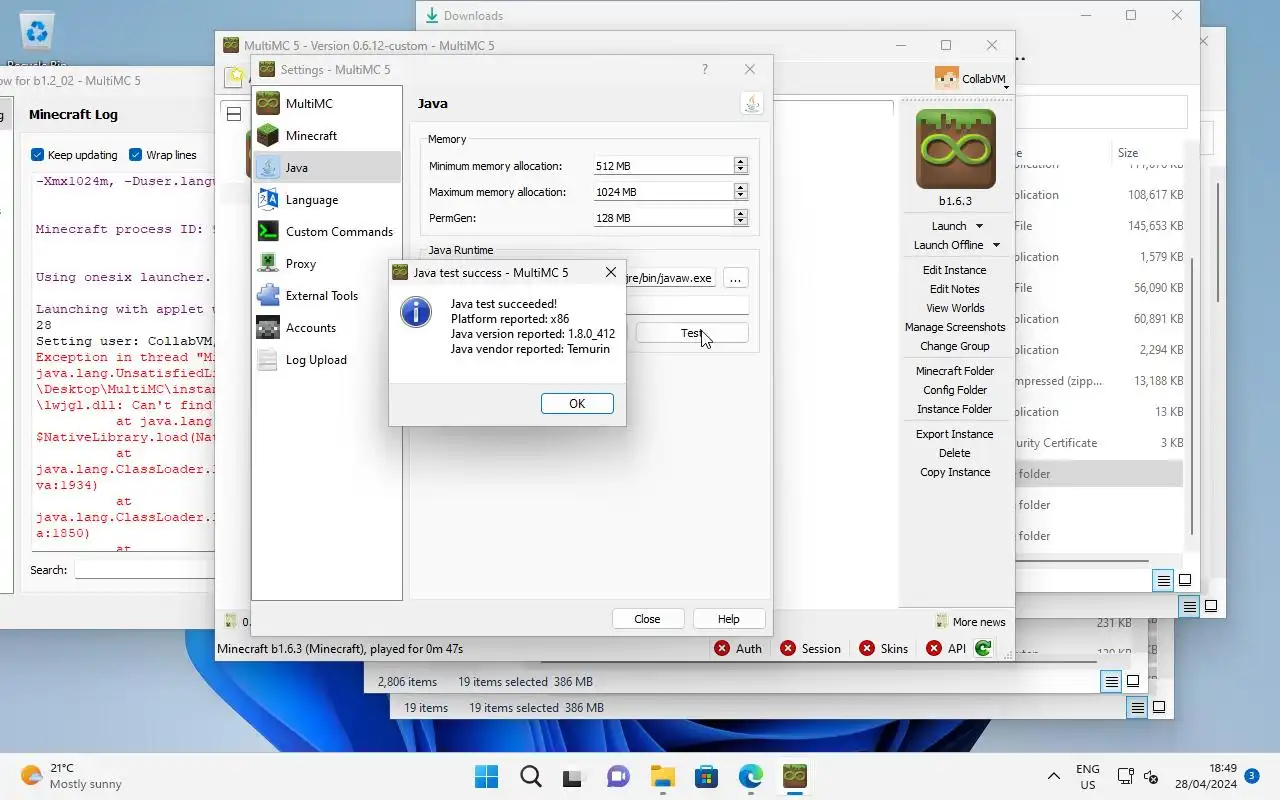Click the Proxy creeper icon
Viewport: 1280px width, 800px height.
pyautogui.click(x=268, y=263)
